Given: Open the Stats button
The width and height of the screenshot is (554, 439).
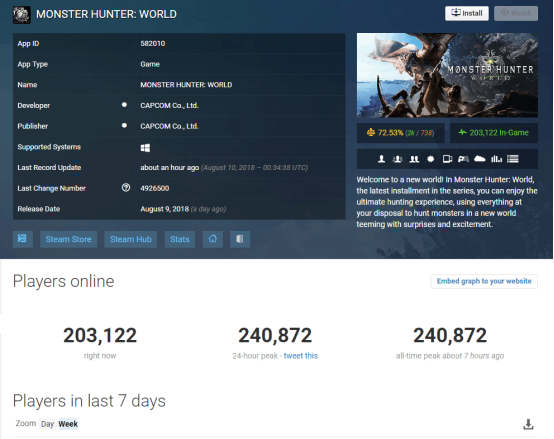Looking at the screenshot, I should coord(180,239).
